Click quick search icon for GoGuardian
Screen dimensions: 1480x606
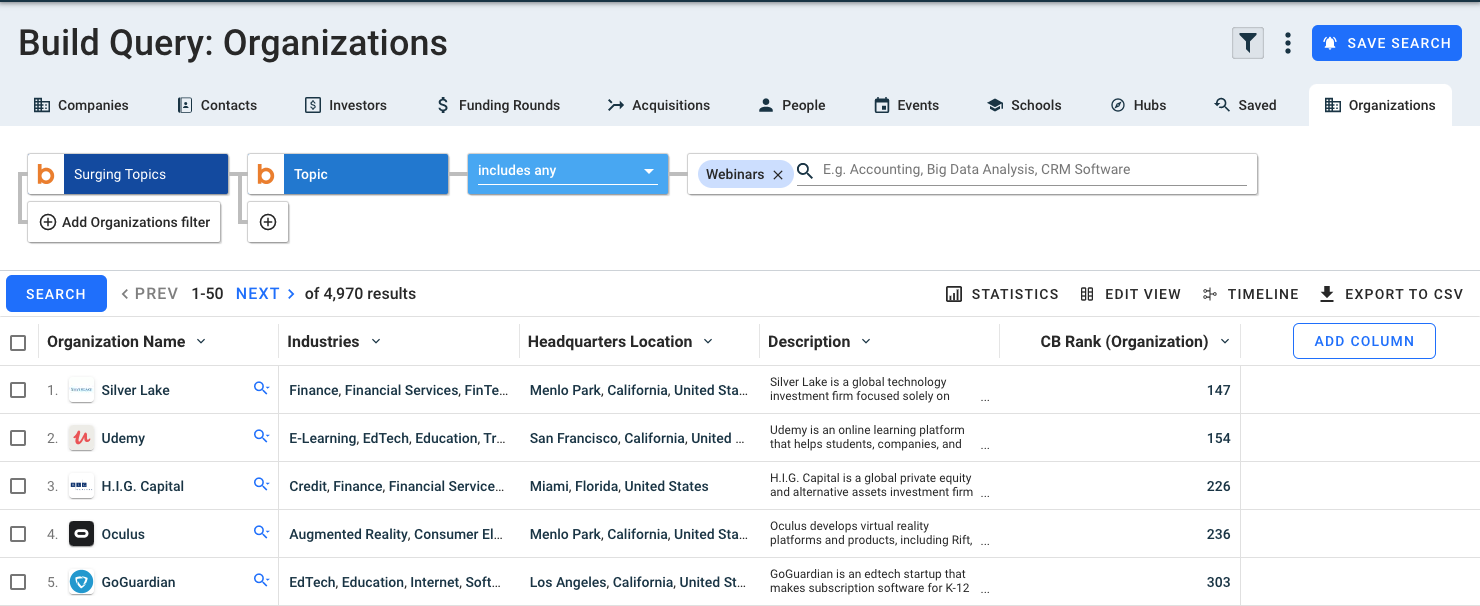pyautogui.click(x=261, y=580)
